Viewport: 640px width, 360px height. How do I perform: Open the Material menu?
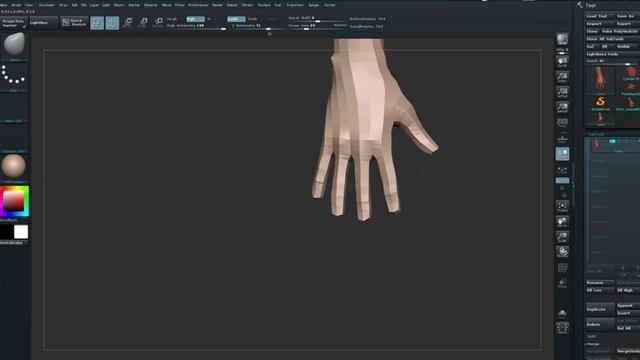(x=151, y=5)
